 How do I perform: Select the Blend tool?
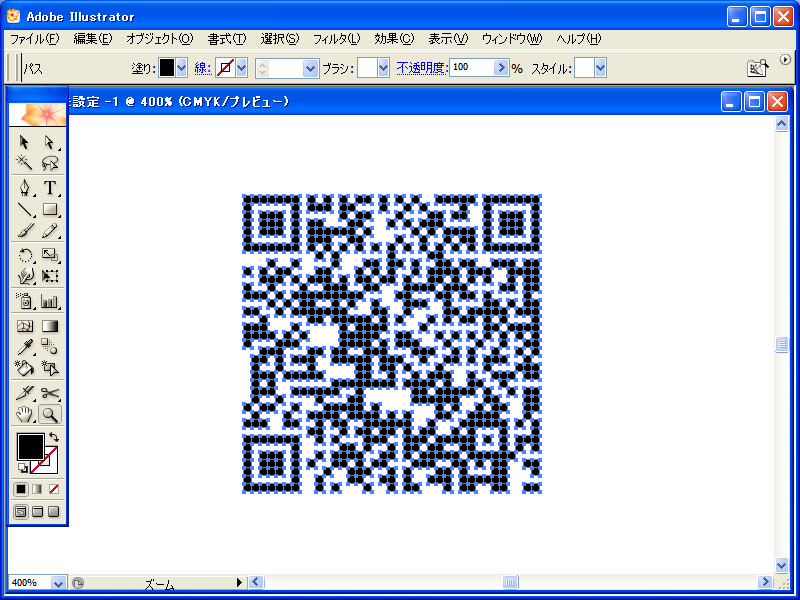tap(49, 347)
